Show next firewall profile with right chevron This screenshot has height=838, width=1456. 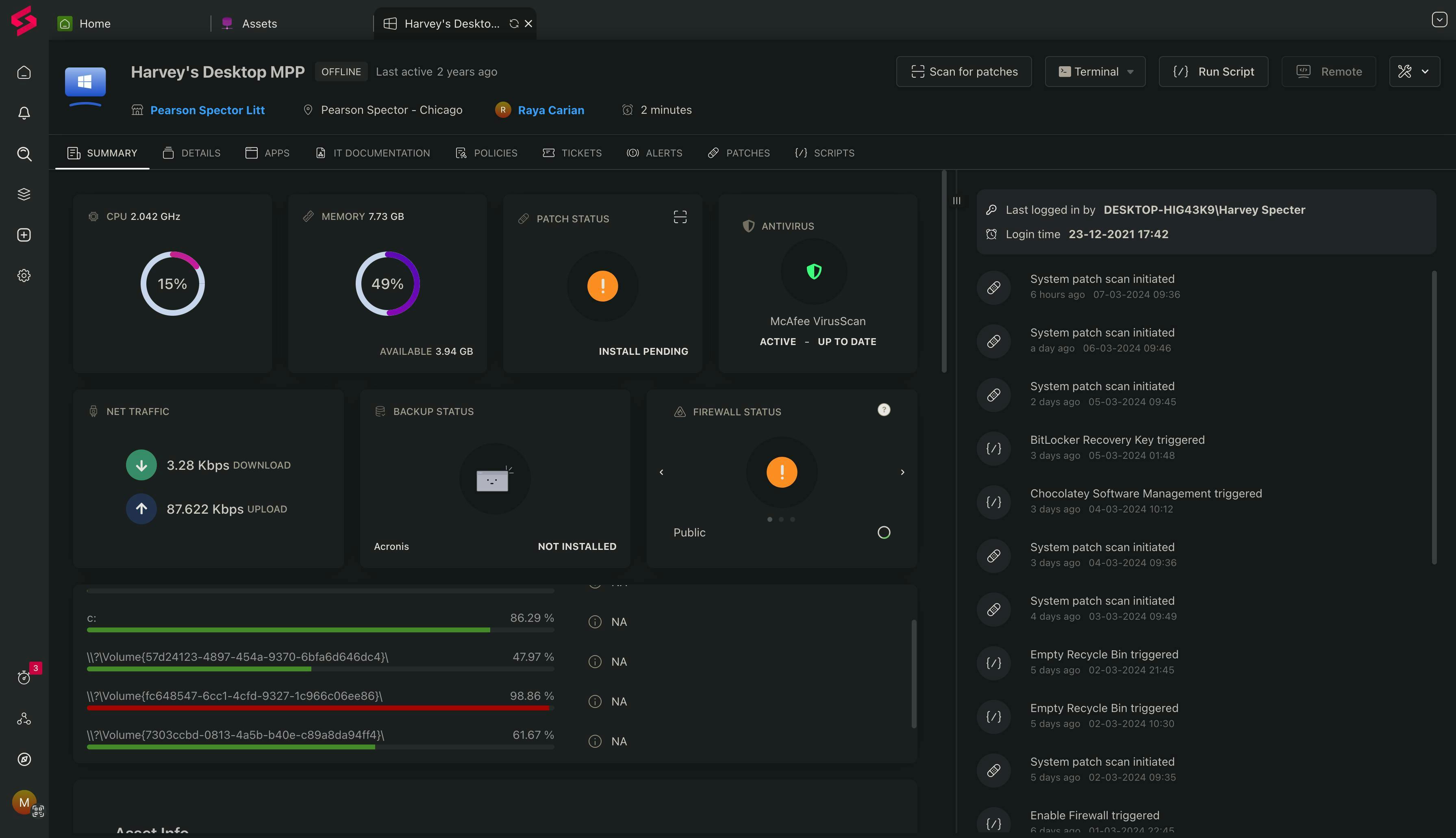click(x=902, y=472)
